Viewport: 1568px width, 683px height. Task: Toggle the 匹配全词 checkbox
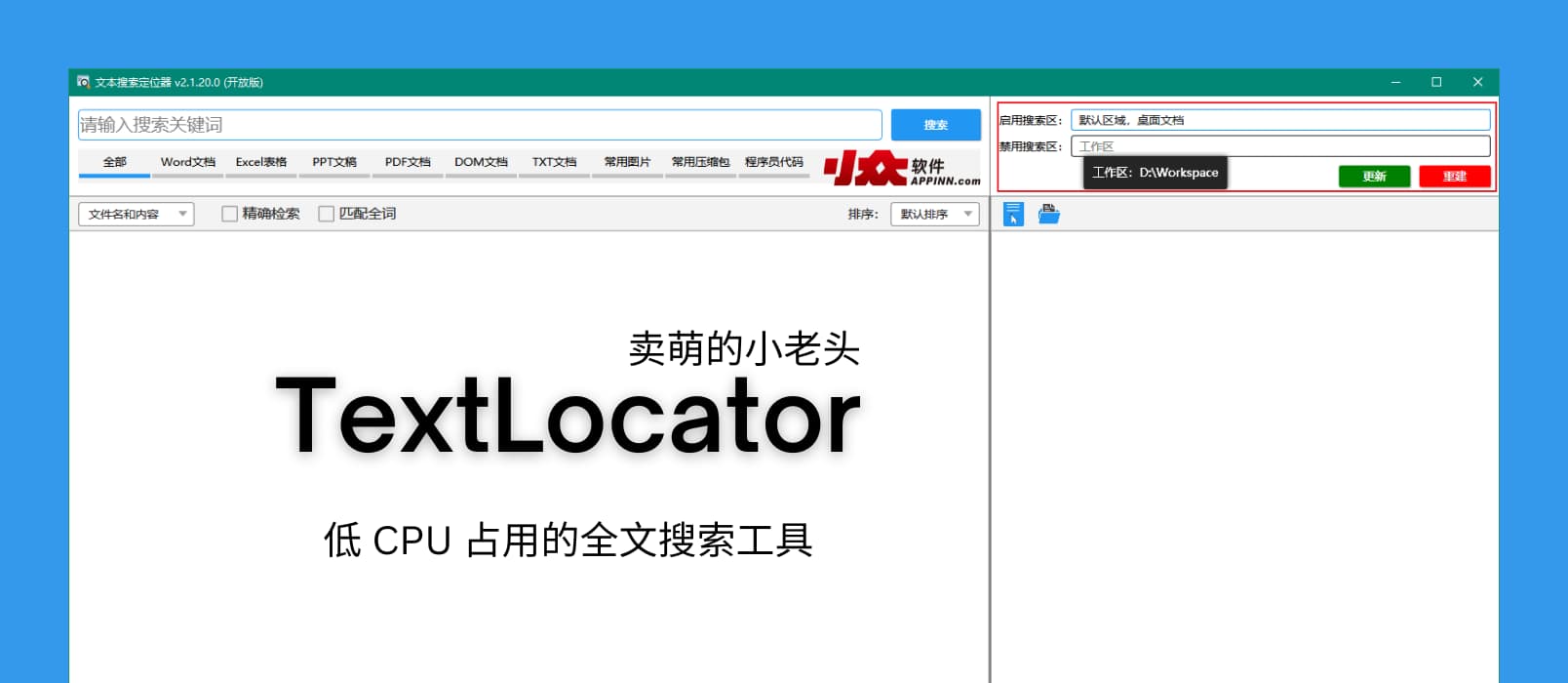327,214
